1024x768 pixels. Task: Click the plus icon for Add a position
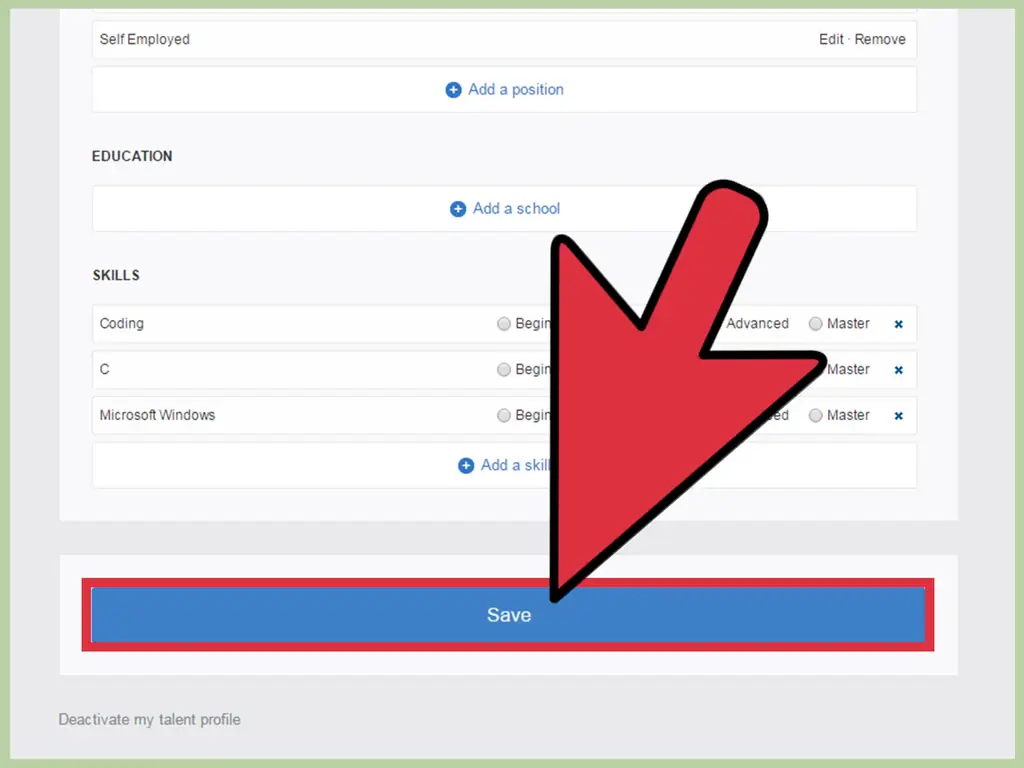click(x=454, y=90)
